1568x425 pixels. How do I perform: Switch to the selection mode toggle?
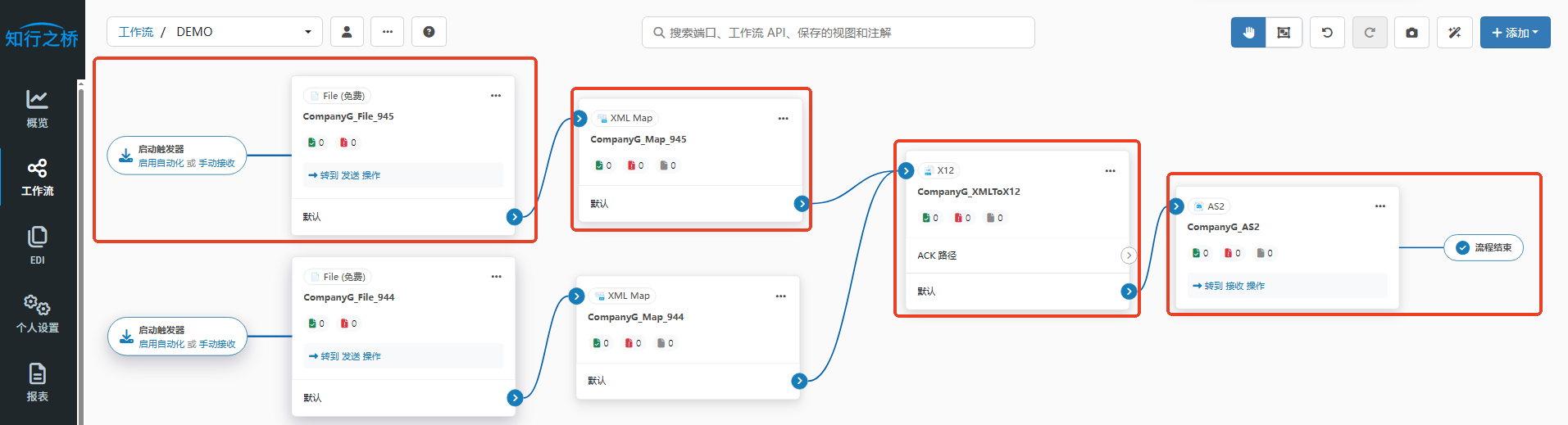1284,33
